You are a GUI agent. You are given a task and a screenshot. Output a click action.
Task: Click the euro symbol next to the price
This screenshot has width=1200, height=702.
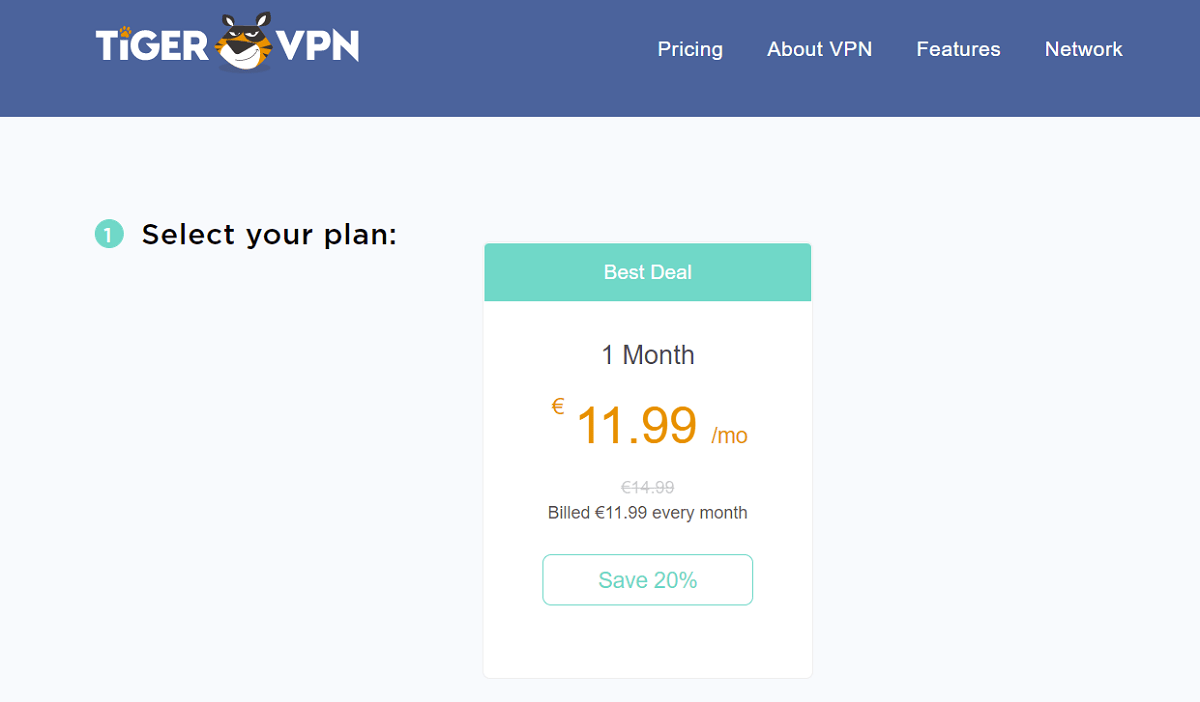point(557,407)
